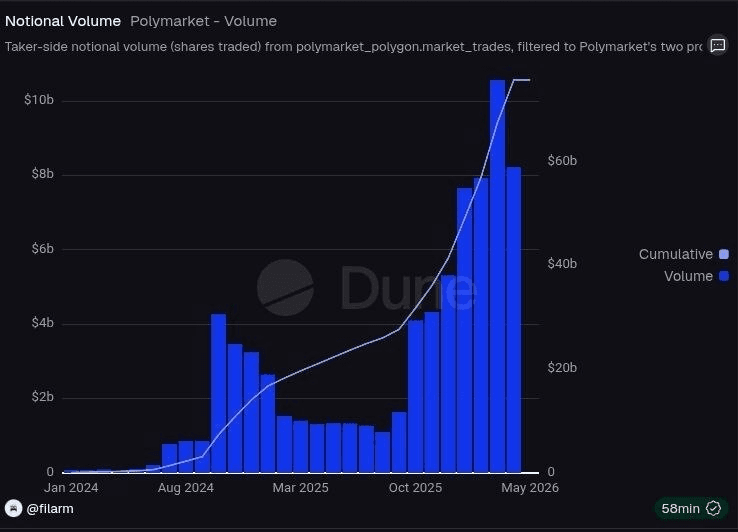Click the Polymarket - Volume query link

[203, 21]
